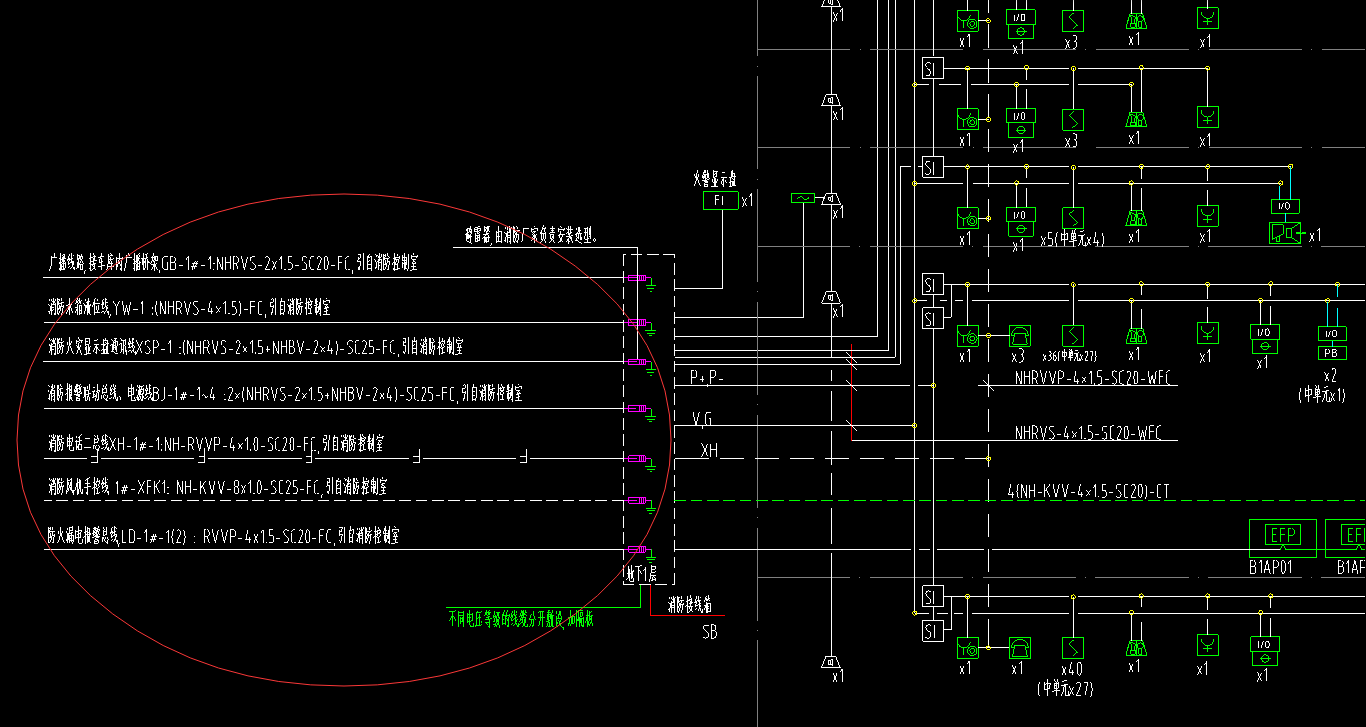Select surge arrester on the BJ-1#-1~4 line
Image resolution: width=1366 pixels, height=727 pixels.
(x=638, y=408)
